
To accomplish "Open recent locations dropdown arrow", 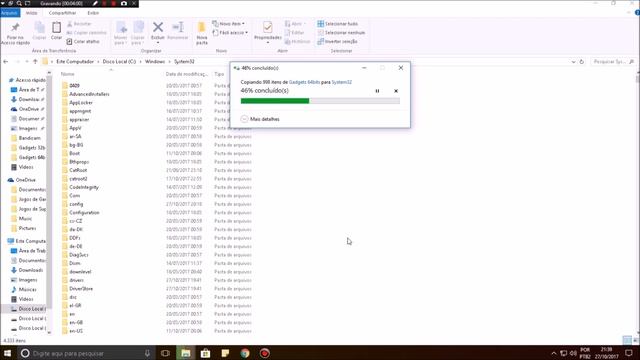I will [x=27, y=62].
